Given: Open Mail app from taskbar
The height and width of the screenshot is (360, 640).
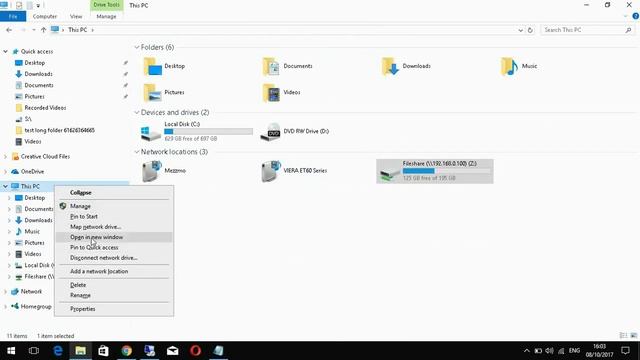Looking at the screenshot, I should point(172,351).
